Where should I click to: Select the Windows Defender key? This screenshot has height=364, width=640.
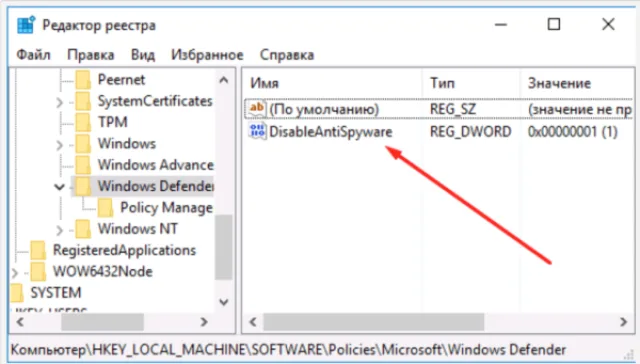click(156, 186)
